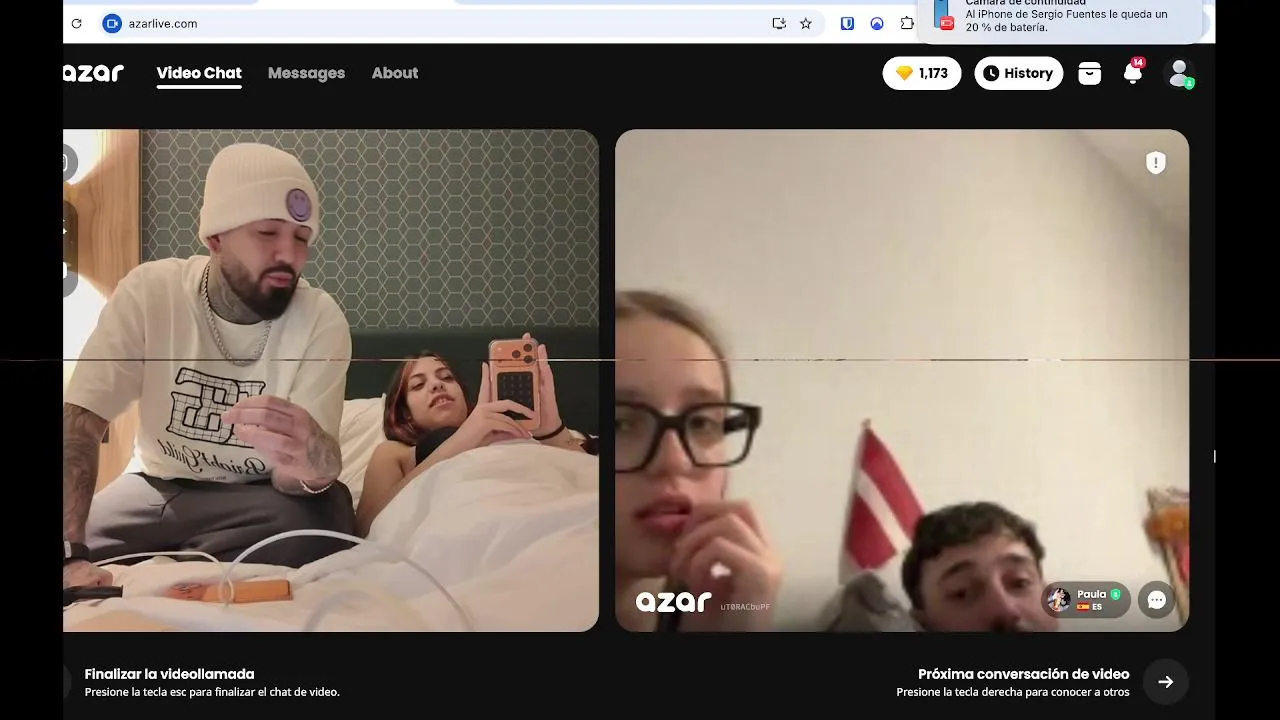Open the 1,173 gems balance
The image size is (1280, 720).
point(922,73)
